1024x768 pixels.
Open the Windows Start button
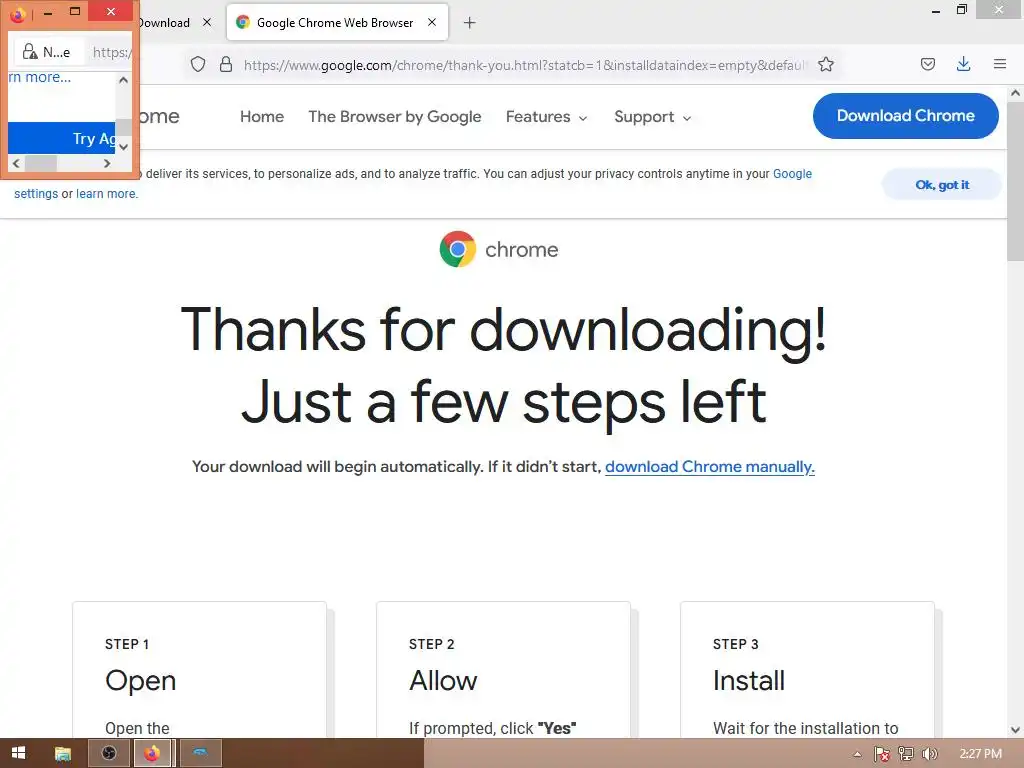(x=18, y=753)
